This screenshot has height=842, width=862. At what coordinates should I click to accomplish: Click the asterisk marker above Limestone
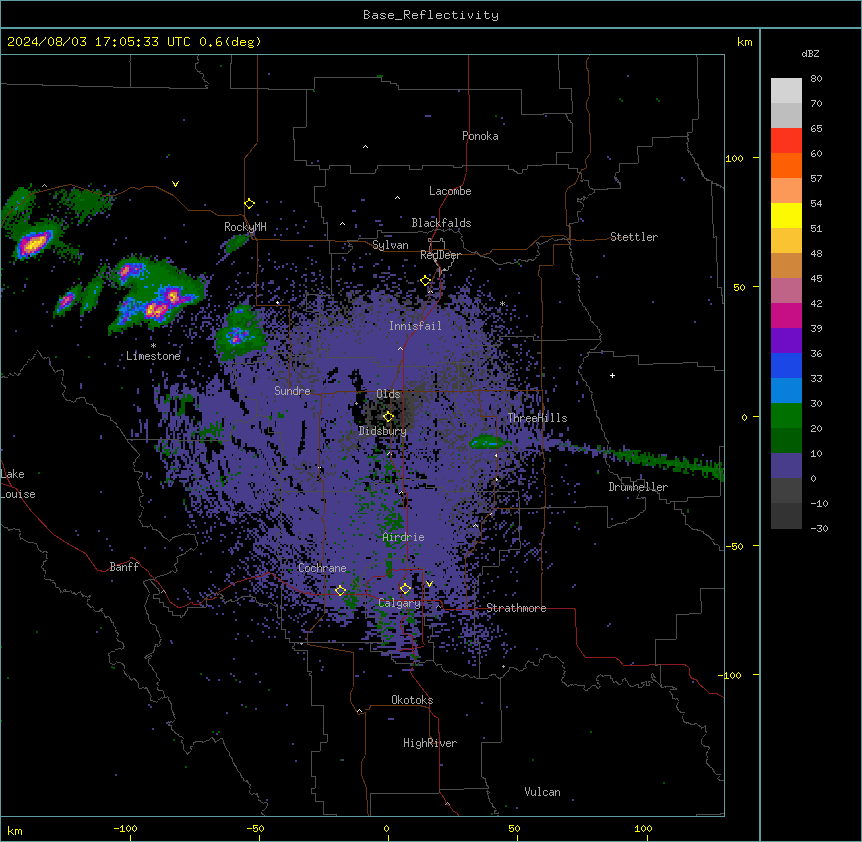click(153, 345)
